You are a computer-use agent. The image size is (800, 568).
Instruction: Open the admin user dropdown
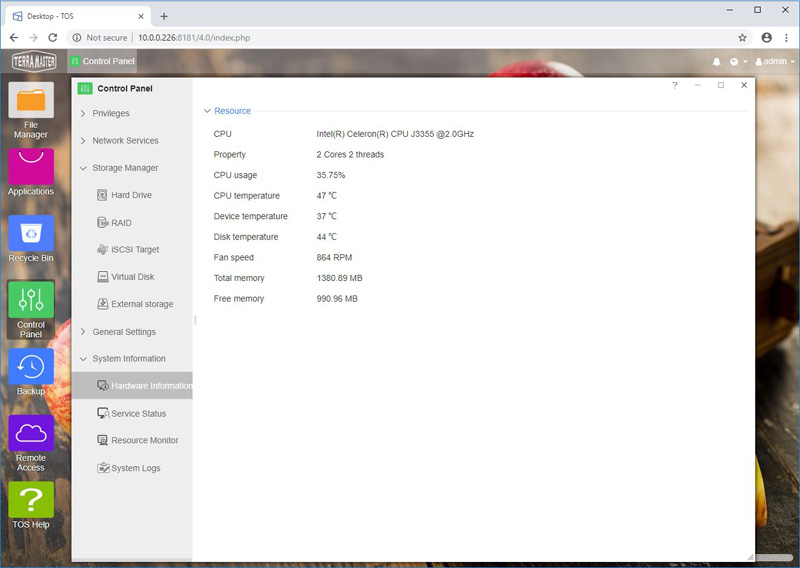point(774,61)
